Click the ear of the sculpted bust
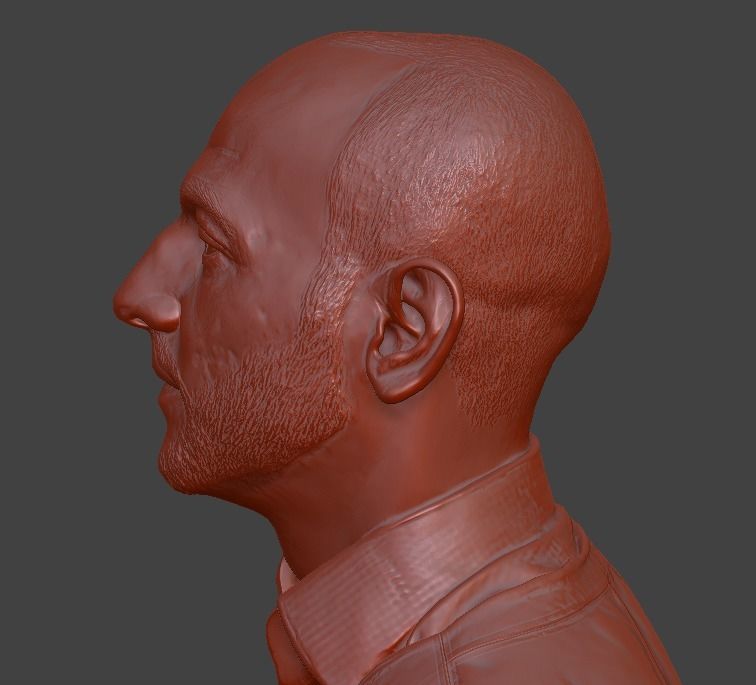The width and height of the screenshot is (756, 685). [x=414, y=333]
